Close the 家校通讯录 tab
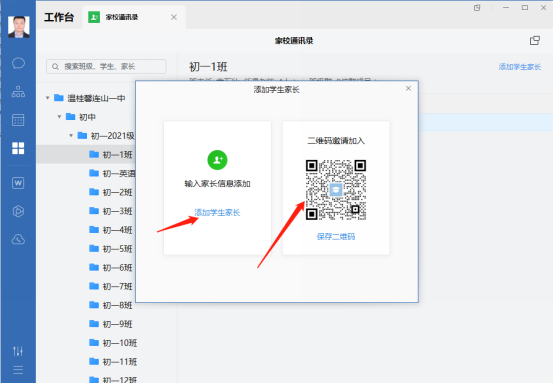The image size is (554, 383). point(174,17)
